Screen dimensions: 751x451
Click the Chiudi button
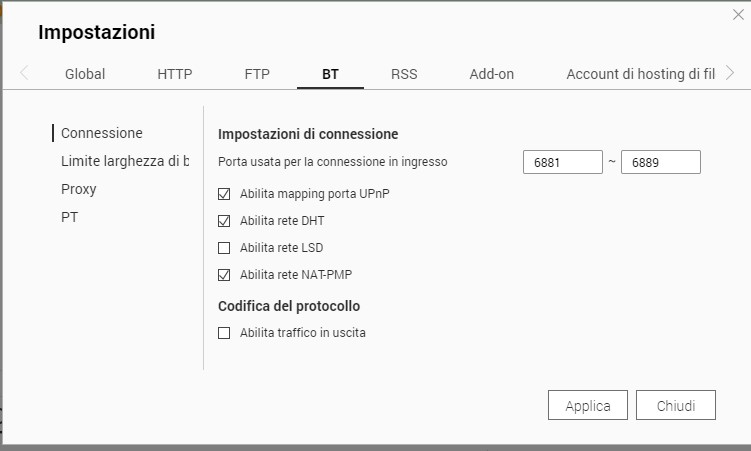676,405
